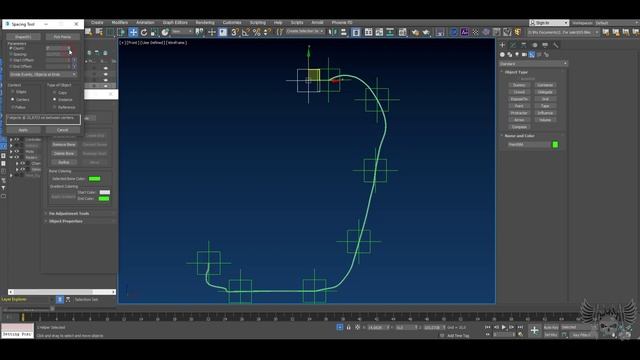Open the Utilities tab of command panel
Viewport: 640px width, 360px height.
pyautogui.click(x=556, y=45)
